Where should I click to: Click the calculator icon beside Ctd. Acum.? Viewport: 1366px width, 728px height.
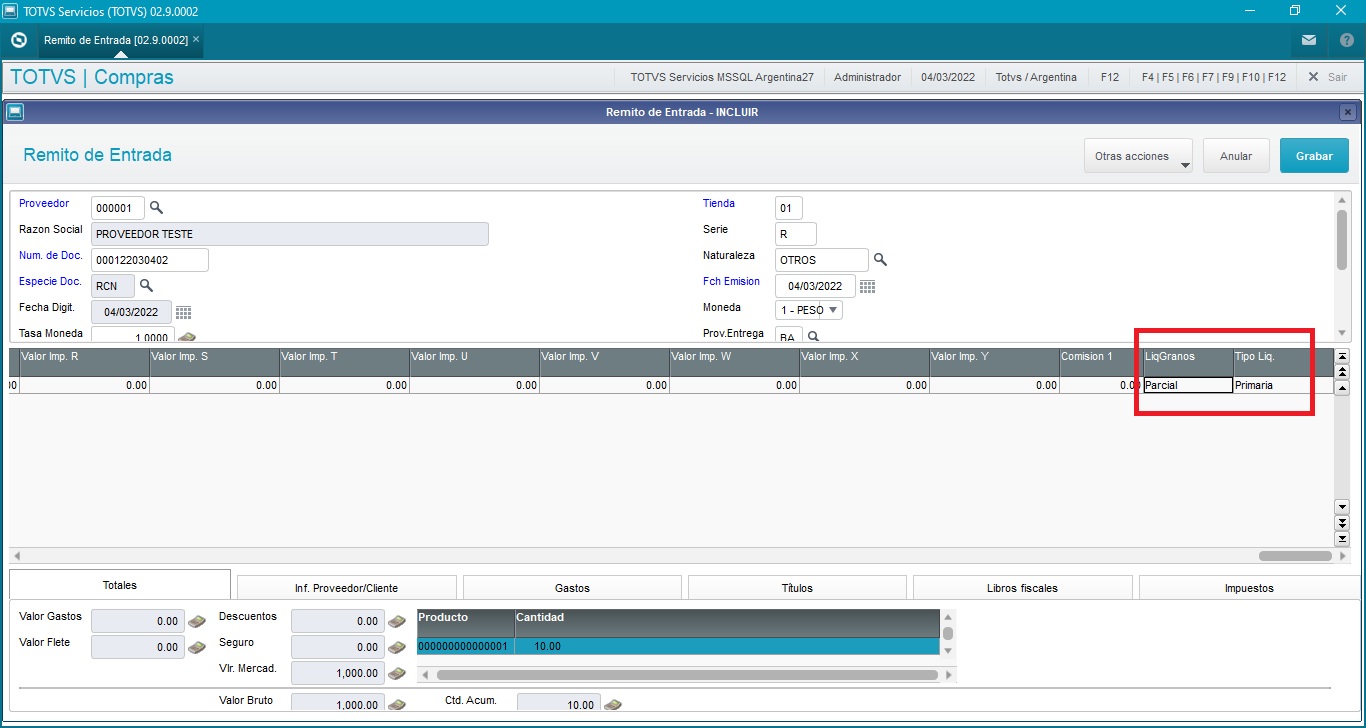coord(613,704)
